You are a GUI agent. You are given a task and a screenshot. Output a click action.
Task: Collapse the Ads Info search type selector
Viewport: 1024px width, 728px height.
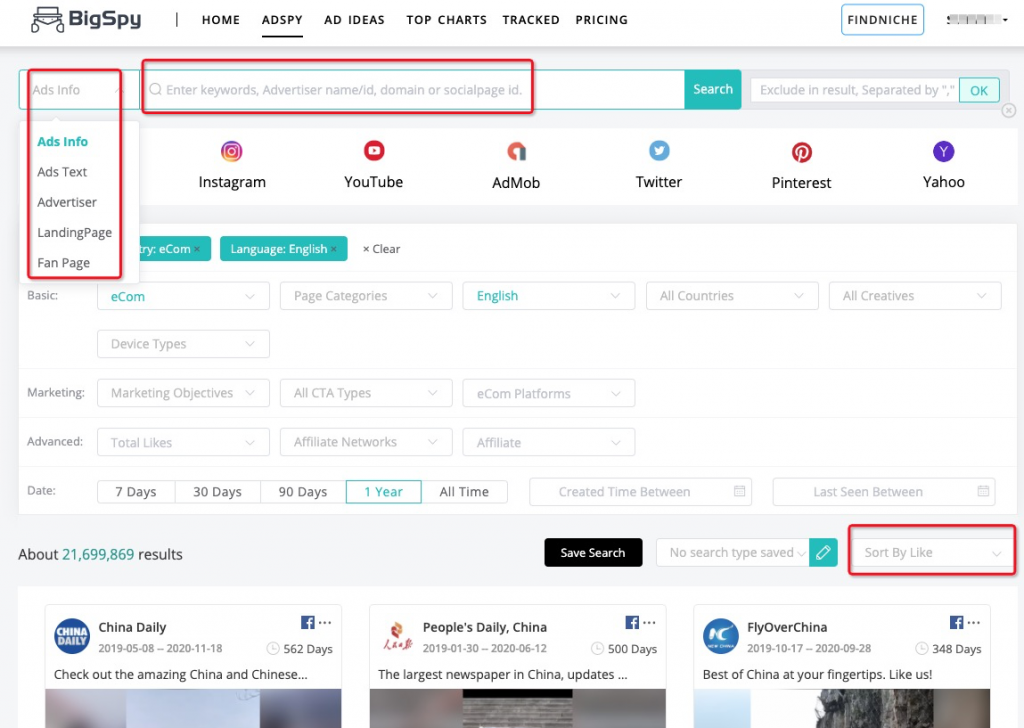[x=78, y=89]
